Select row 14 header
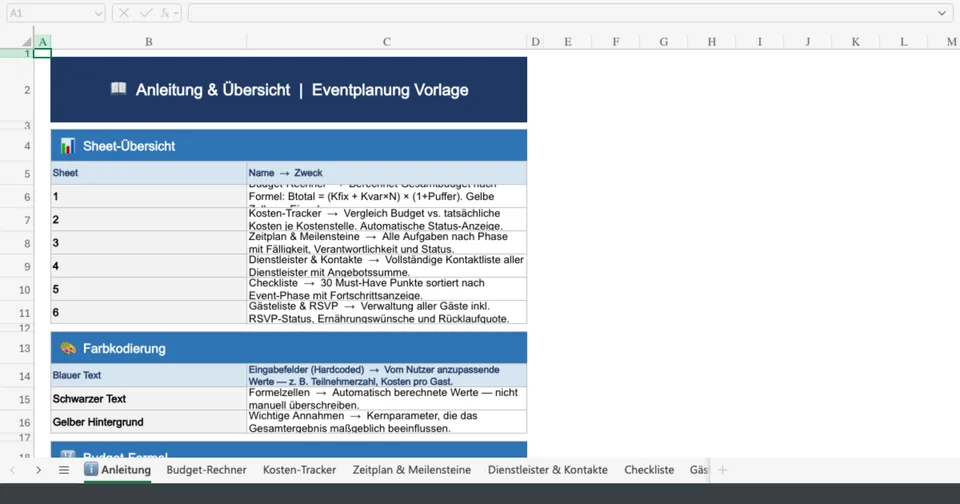Screen dimensions: 960x504 [17, 375]
